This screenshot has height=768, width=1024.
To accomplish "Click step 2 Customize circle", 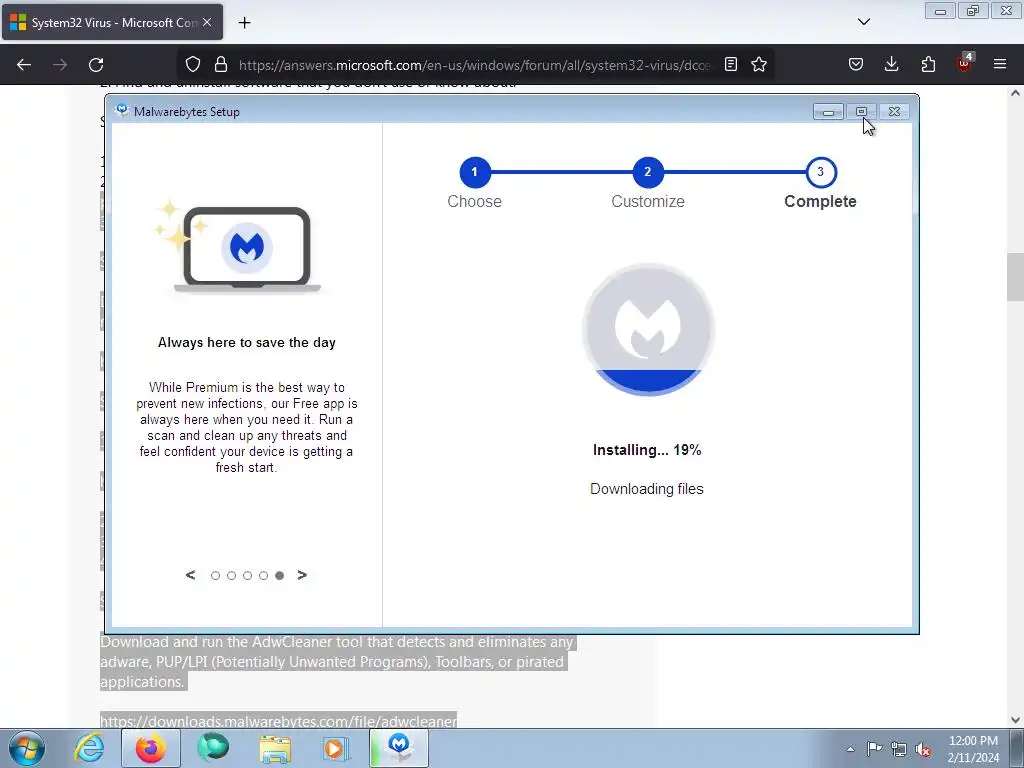I will coord(648,172).
